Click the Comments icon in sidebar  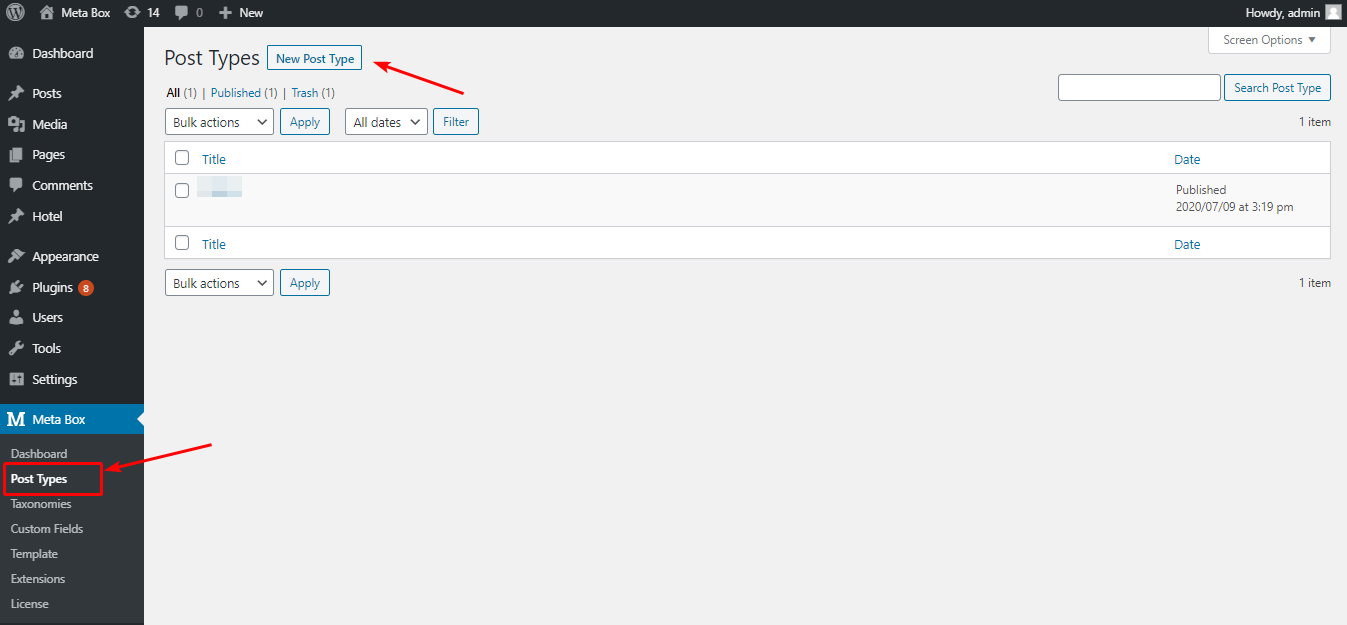tap(16, 185)
